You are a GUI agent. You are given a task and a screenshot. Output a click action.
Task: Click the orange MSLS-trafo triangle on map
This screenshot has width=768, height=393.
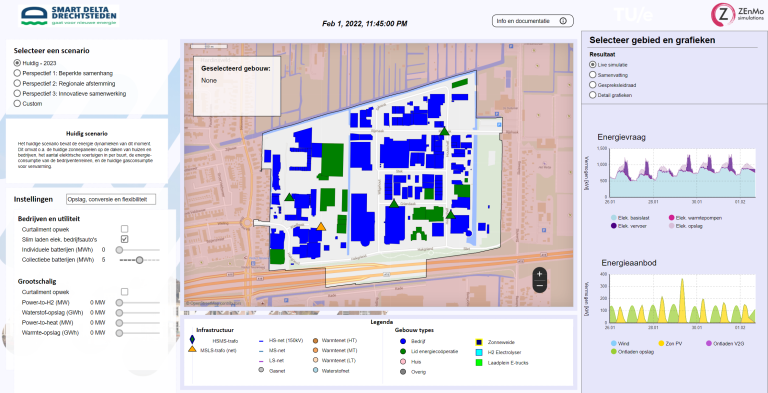click(321, 226)
